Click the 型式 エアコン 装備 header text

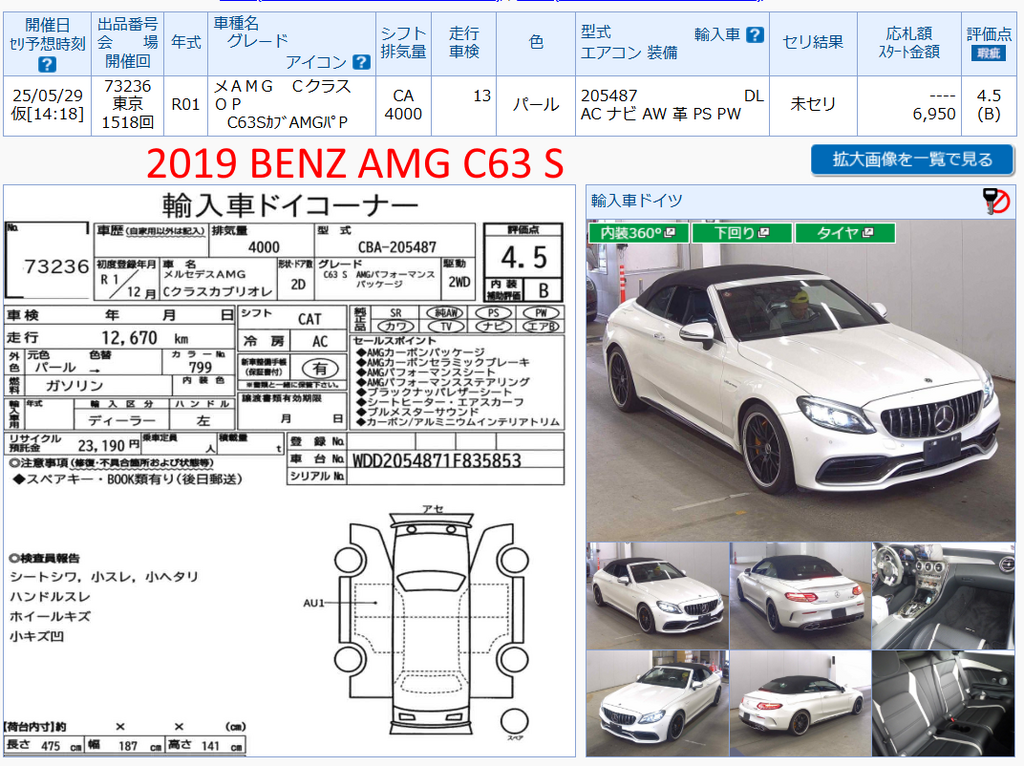tap(629, 42)
